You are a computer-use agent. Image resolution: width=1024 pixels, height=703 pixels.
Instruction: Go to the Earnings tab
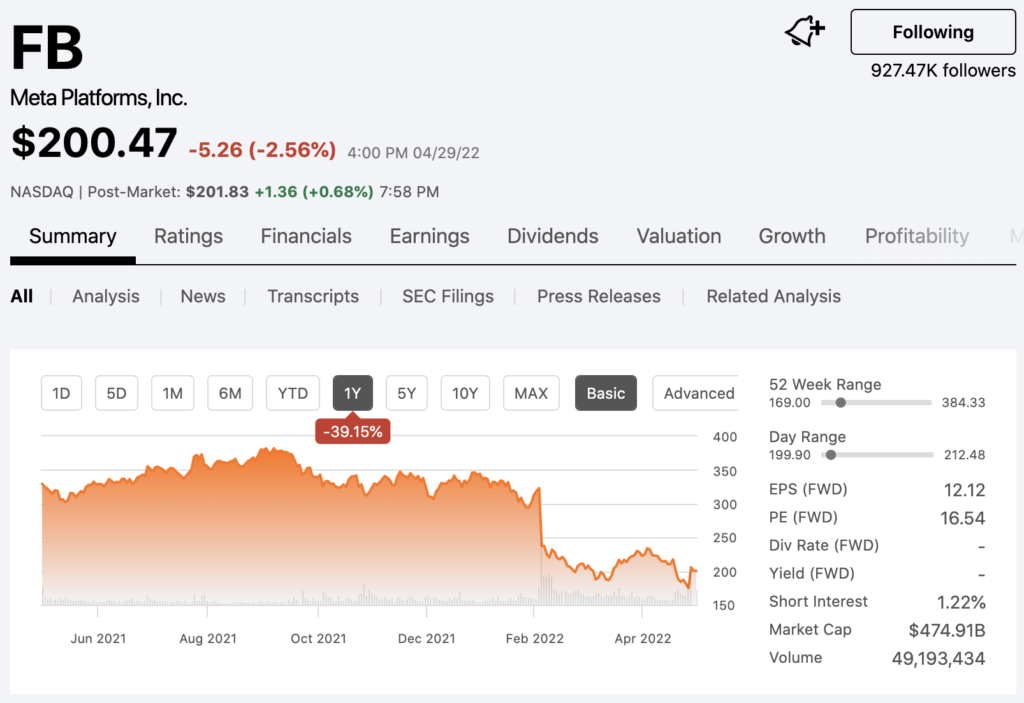[429, 236]
